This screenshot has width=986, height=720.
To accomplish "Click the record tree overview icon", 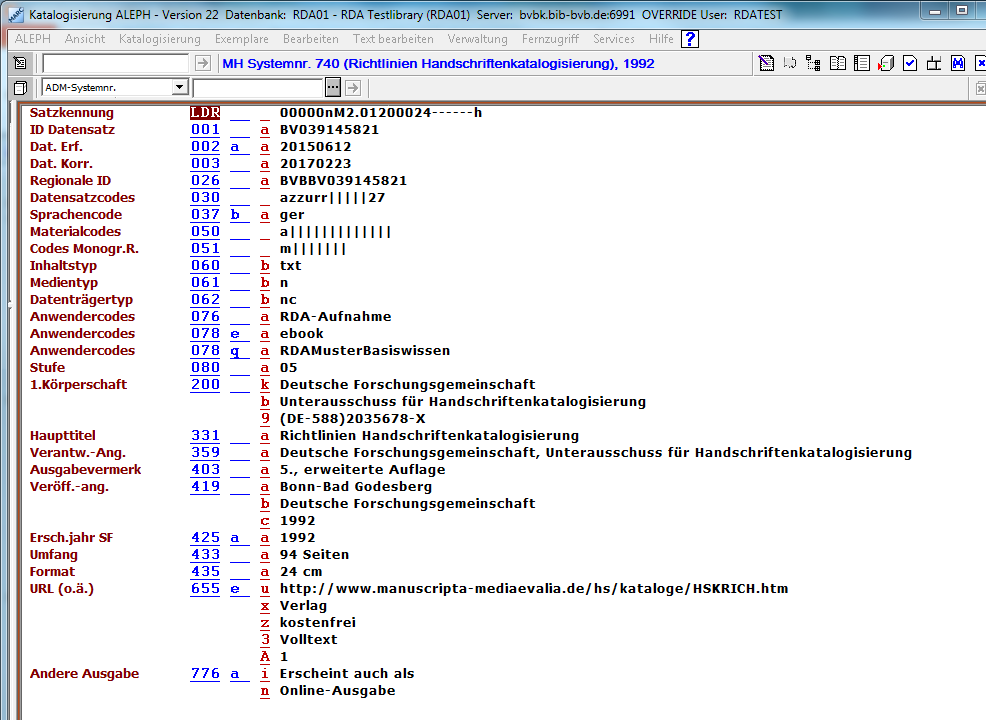I will click(x=813, y=64).
